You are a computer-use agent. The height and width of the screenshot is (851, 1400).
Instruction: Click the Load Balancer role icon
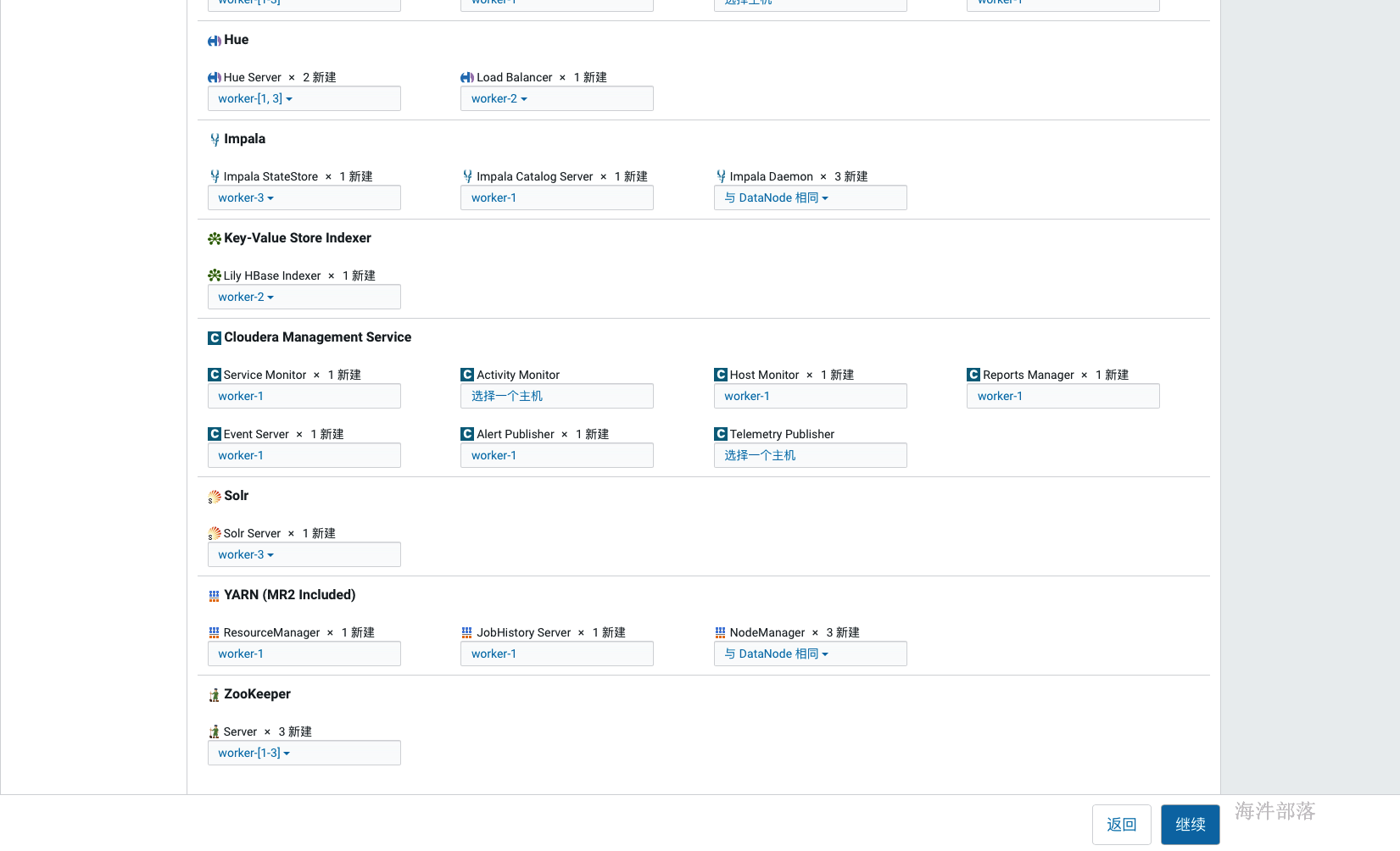coord(467,78)
